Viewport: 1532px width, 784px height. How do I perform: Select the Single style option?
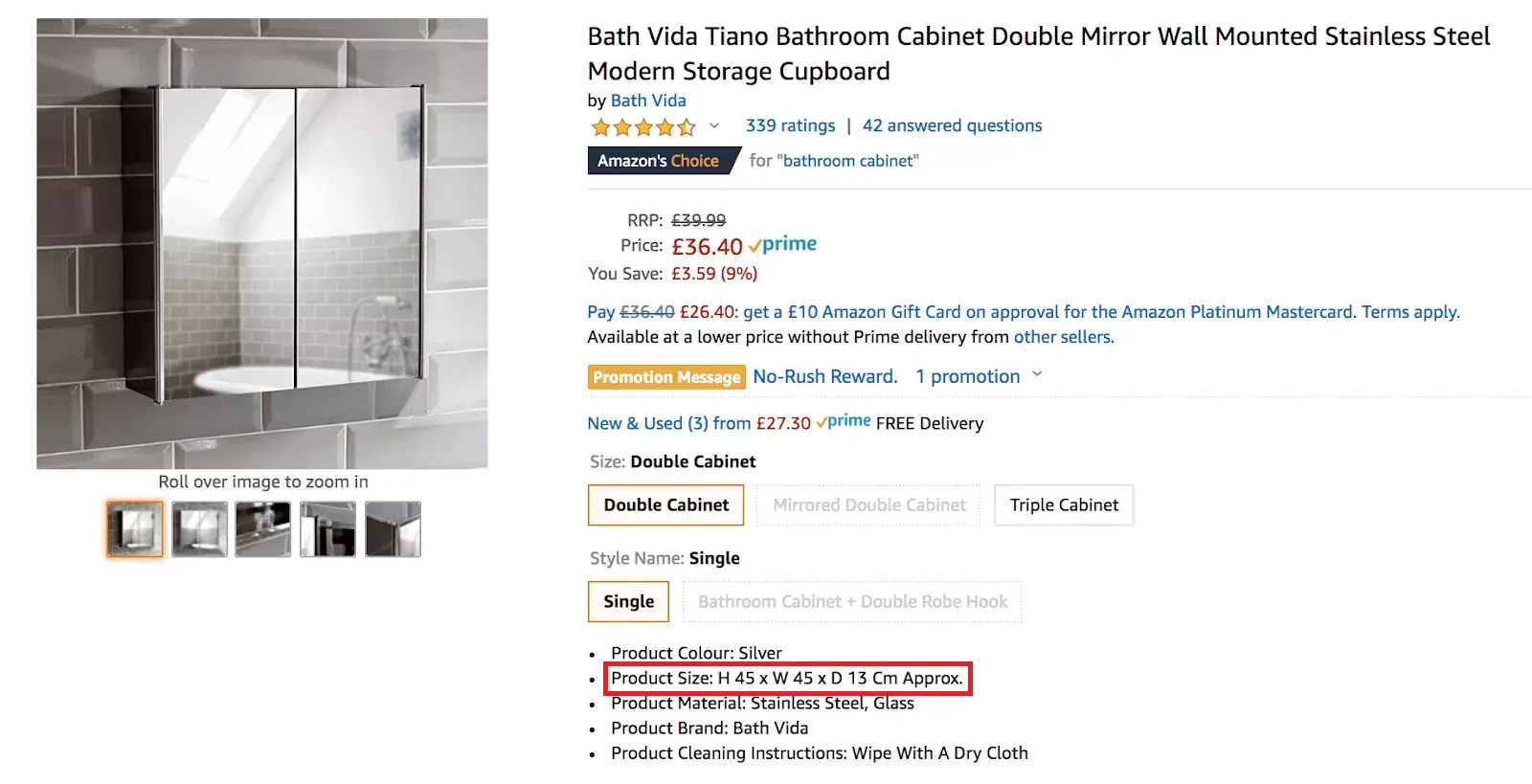[x=627, y=601]
